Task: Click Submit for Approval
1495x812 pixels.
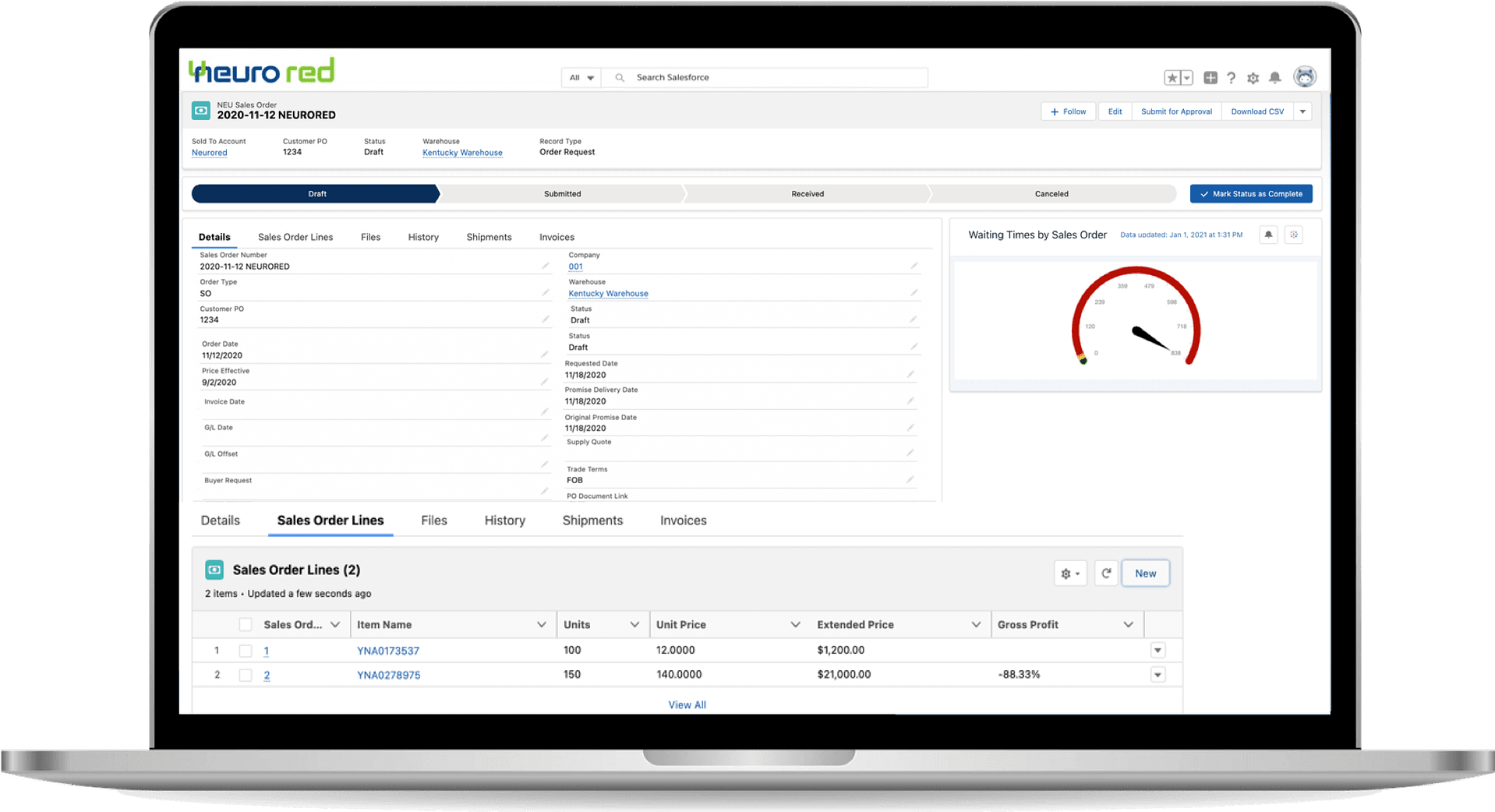Action: point(1176,111)
